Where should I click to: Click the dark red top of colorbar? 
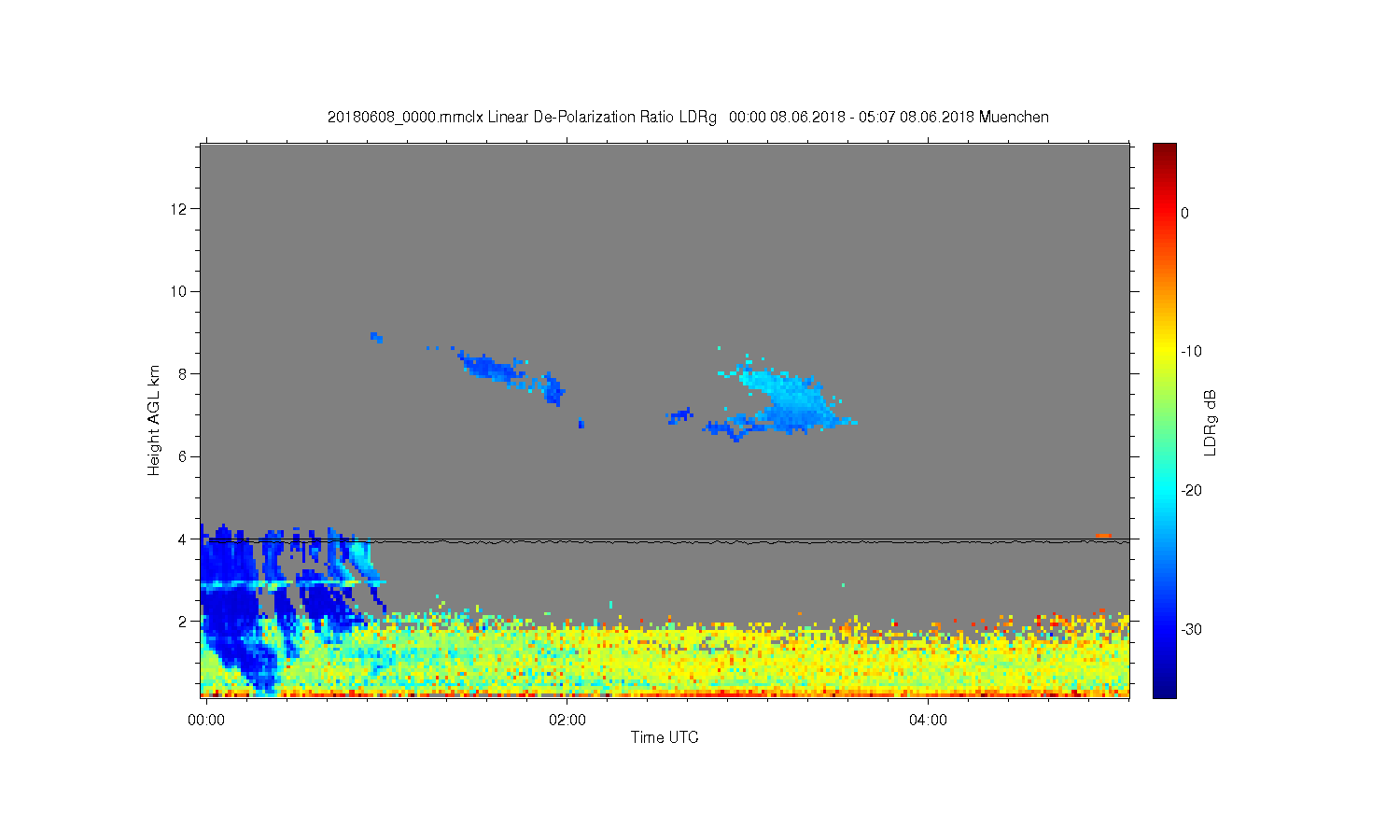[1164, 151]
